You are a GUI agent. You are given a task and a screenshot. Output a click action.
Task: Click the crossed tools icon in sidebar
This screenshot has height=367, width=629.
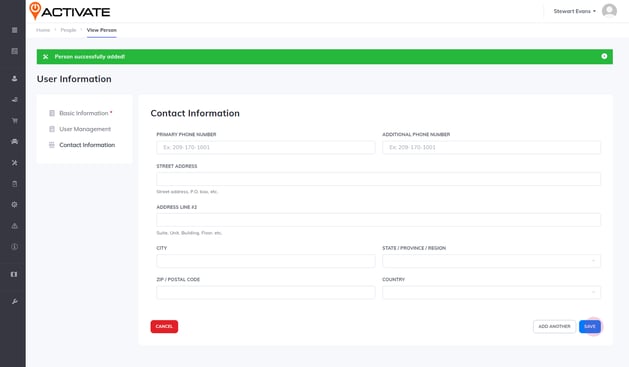click(x=14, y=163)
